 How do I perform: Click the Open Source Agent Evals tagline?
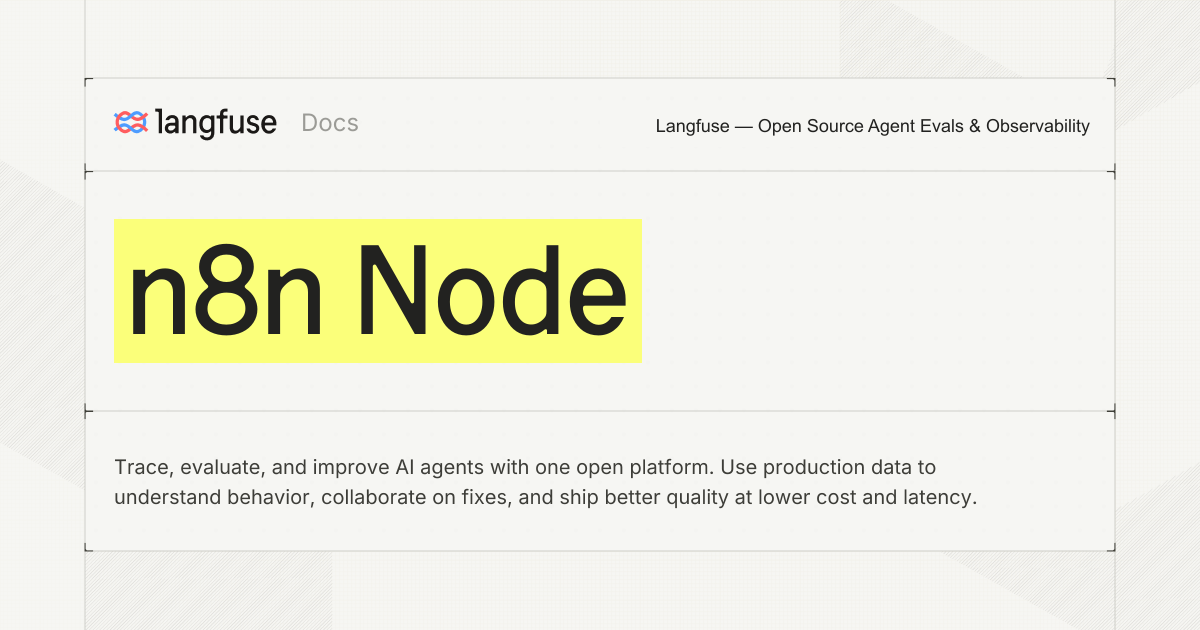tap(873, 126)
